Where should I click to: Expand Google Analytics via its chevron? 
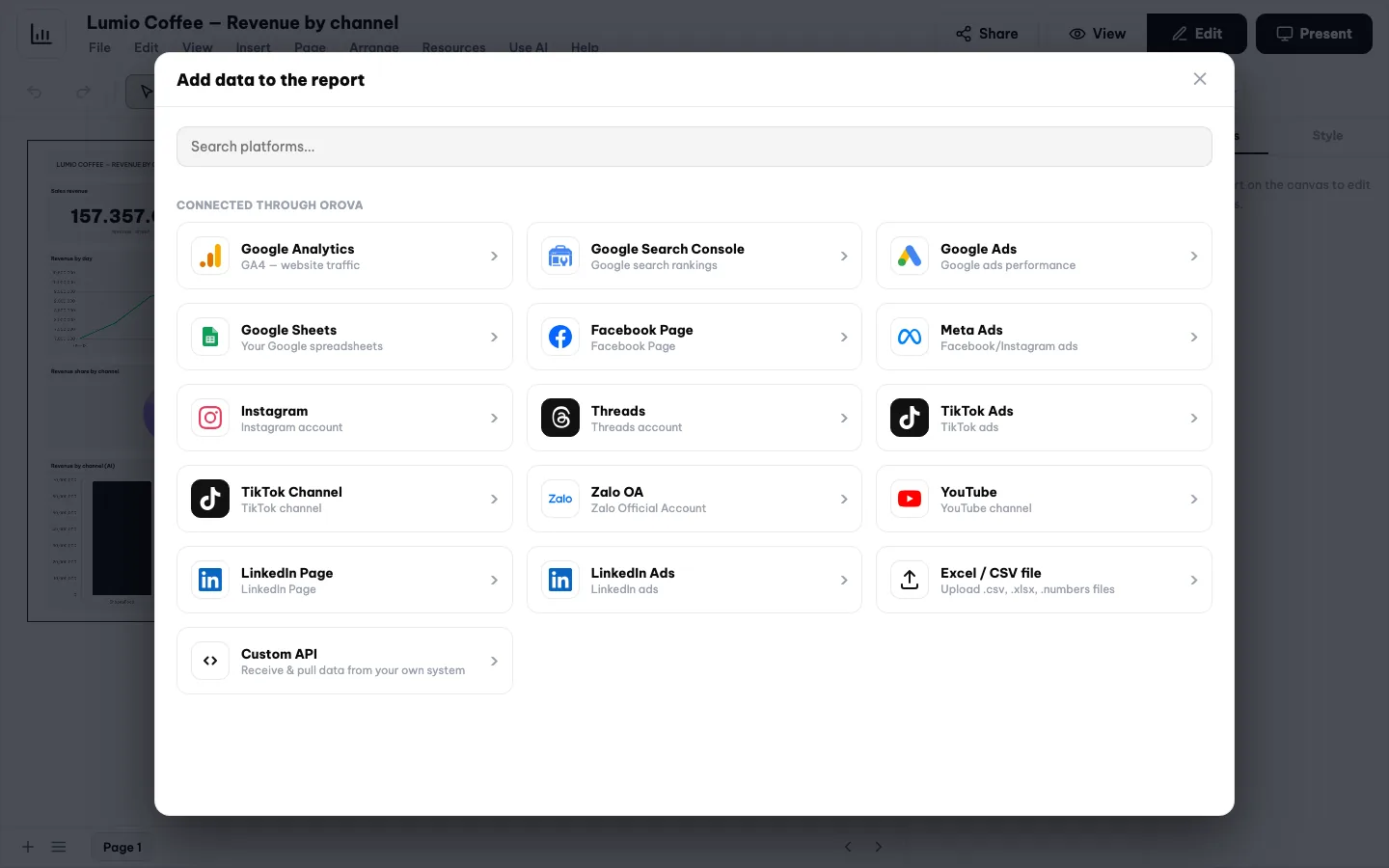coord(494,256)
